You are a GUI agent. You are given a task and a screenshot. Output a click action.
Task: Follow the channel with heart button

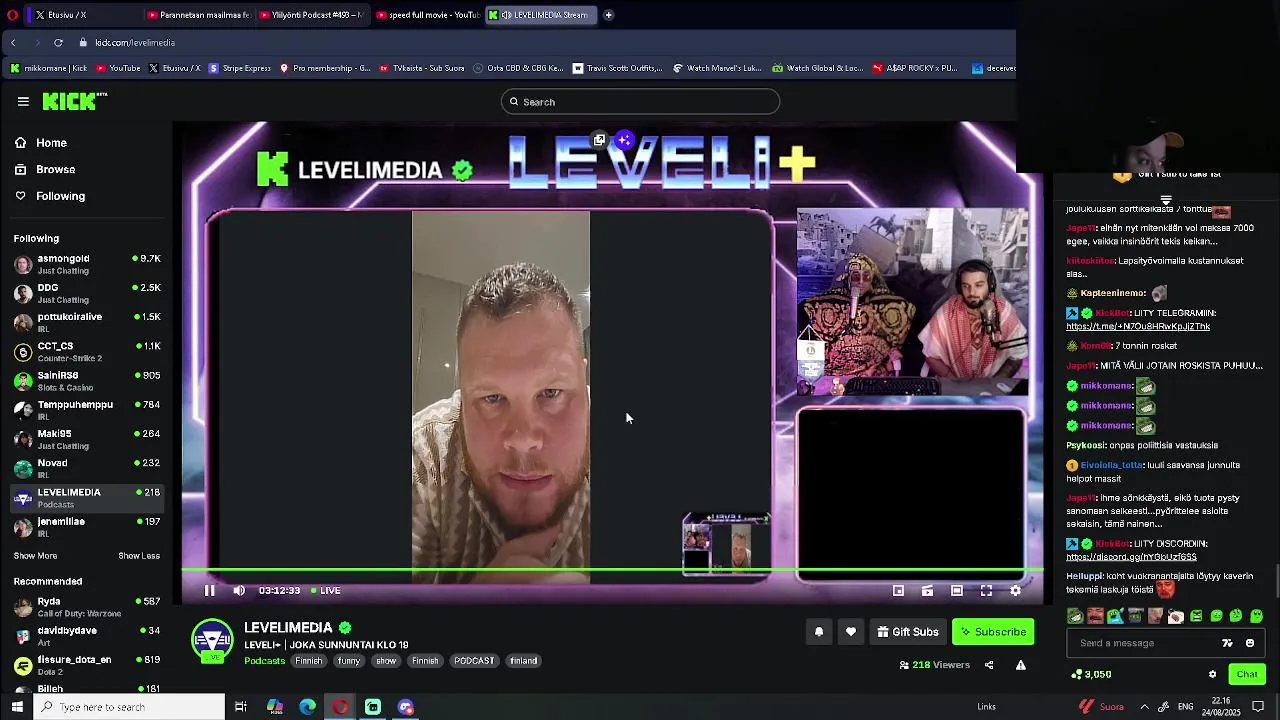(x=851, y=632)
